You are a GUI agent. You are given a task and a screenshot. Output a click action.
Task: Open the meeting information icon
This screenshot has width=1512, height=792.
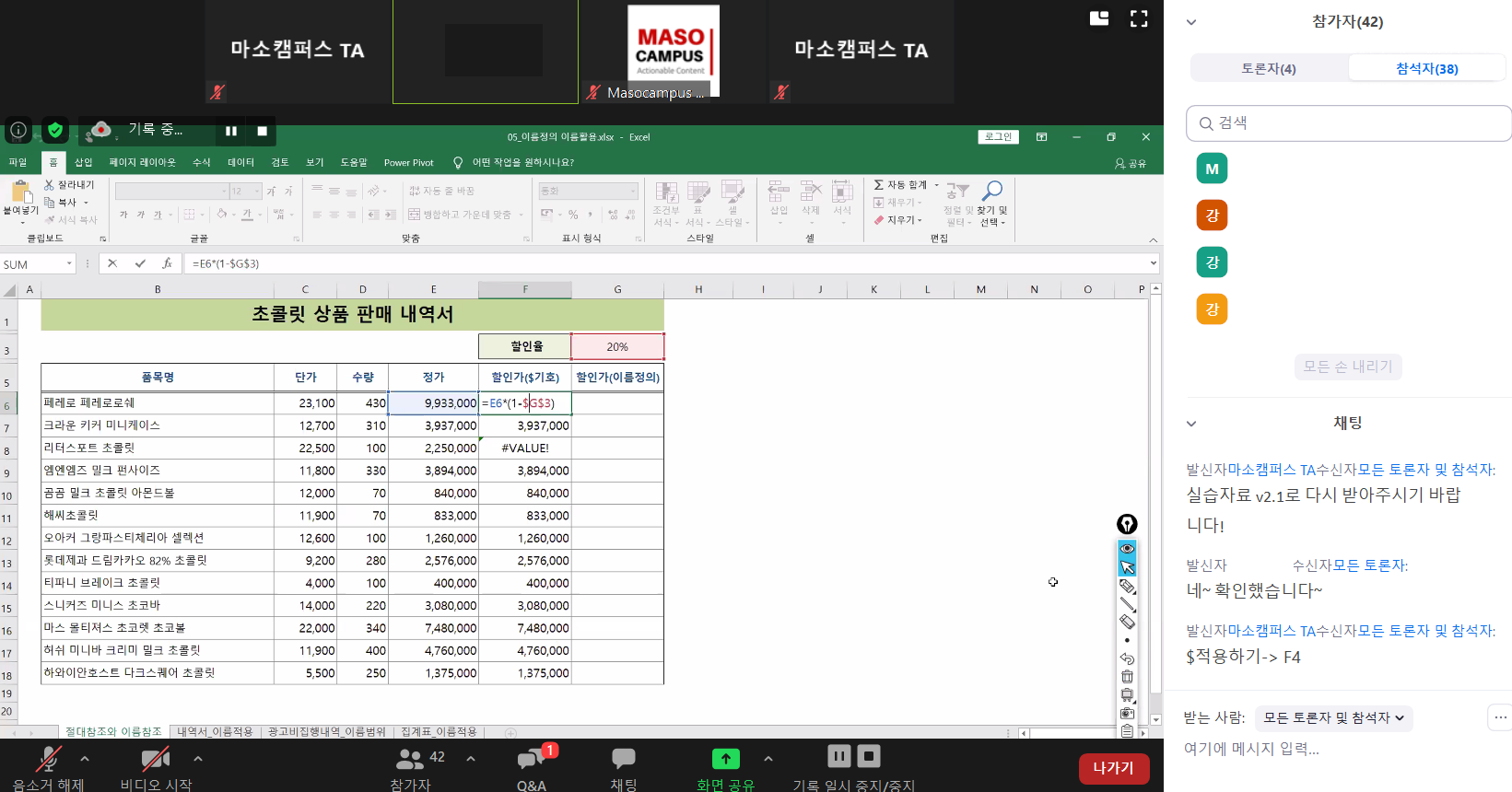point(18,130)
